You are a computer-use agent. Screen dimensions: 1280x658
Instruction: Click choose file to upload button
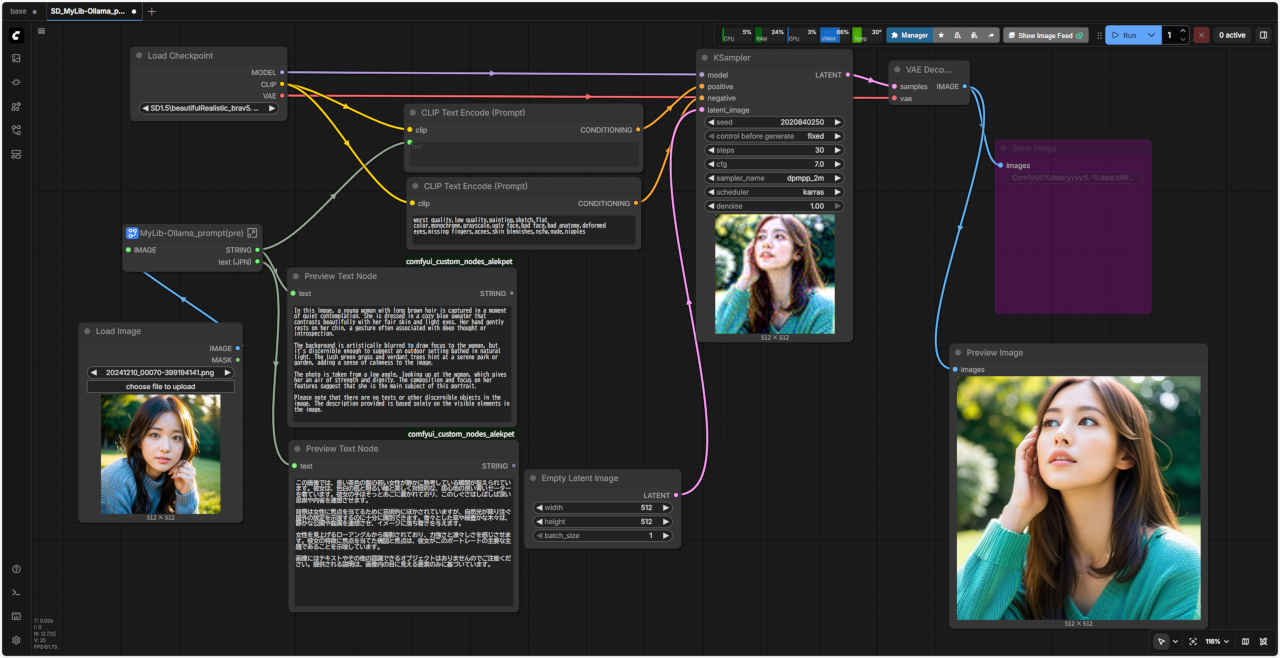[160, 386]
